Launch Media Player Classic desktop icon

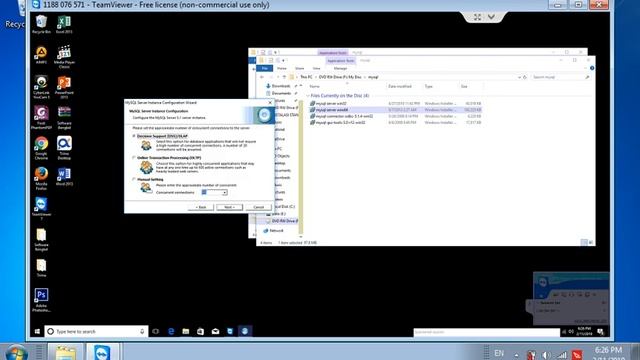[64, 56]
